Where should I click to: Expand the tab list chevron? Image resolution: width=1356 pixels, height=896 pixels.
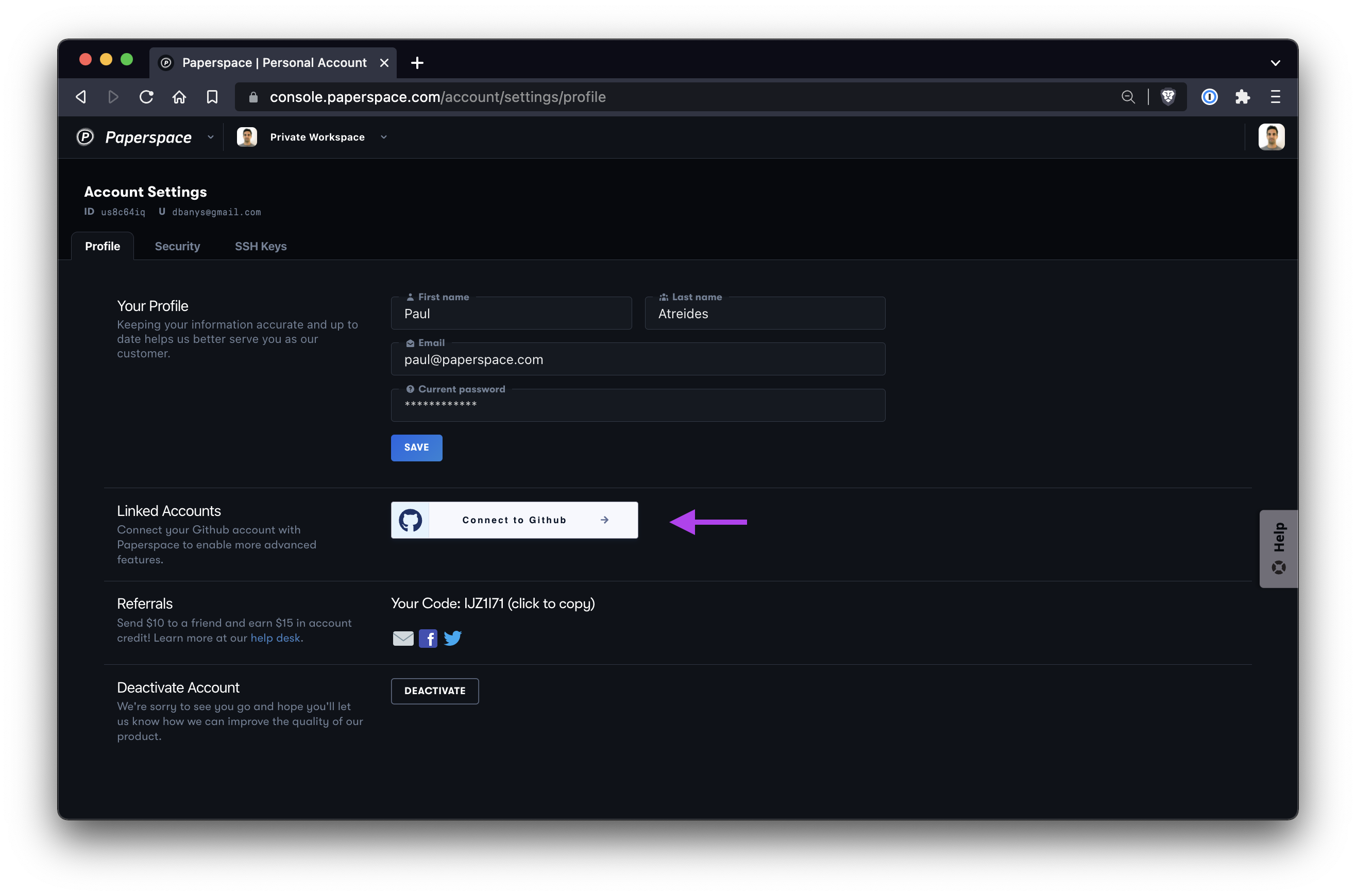pyautogui.click(x=1276, y=63)
